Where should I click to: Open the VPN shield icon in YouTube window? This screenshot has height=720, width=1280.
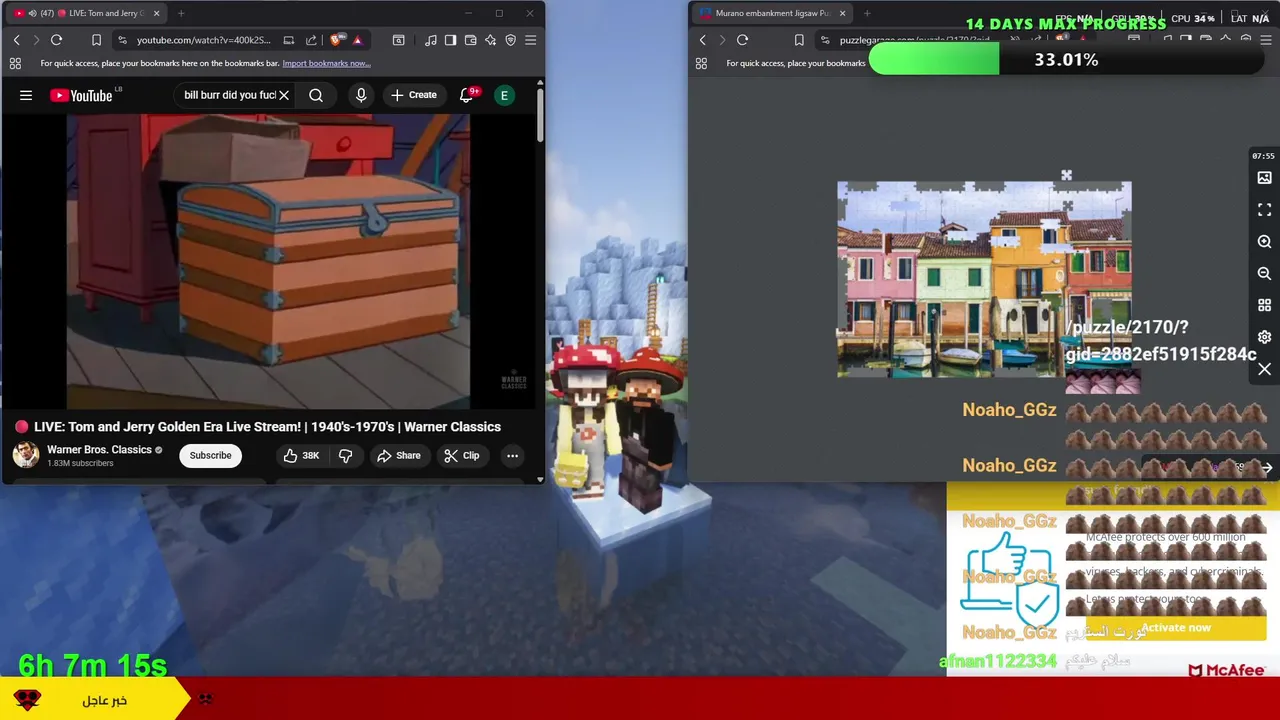(x=510, y=40)
